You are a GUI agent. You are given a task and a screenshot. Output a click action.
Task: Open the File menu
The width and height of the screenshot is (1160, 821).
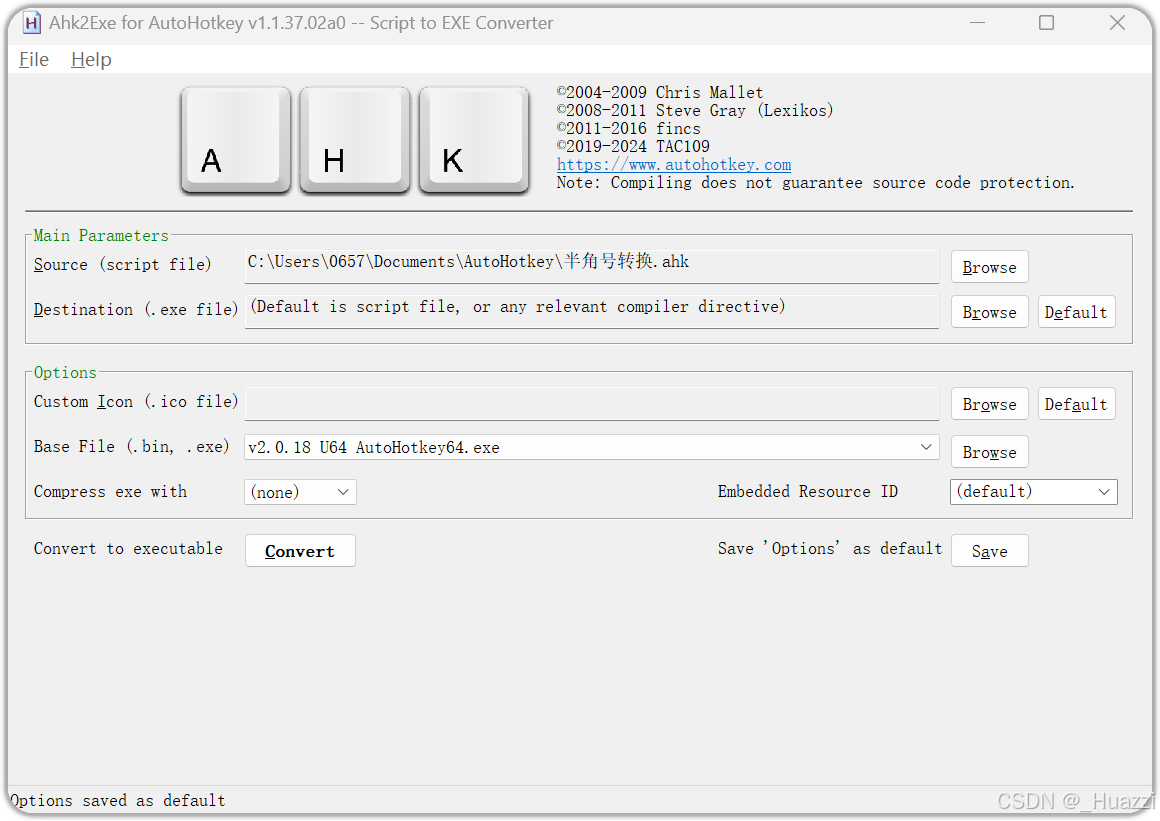click(x=34, y=59)
